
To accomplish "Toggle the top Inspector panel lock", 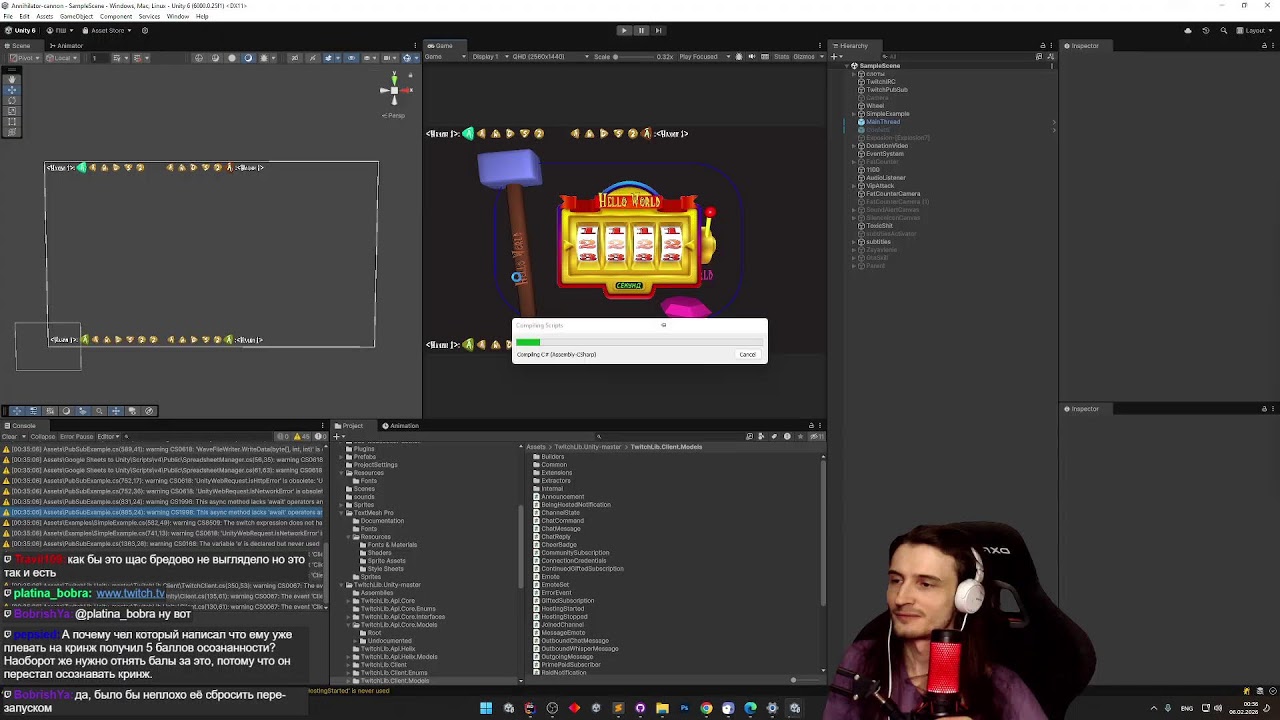I will coord(1266,46).
